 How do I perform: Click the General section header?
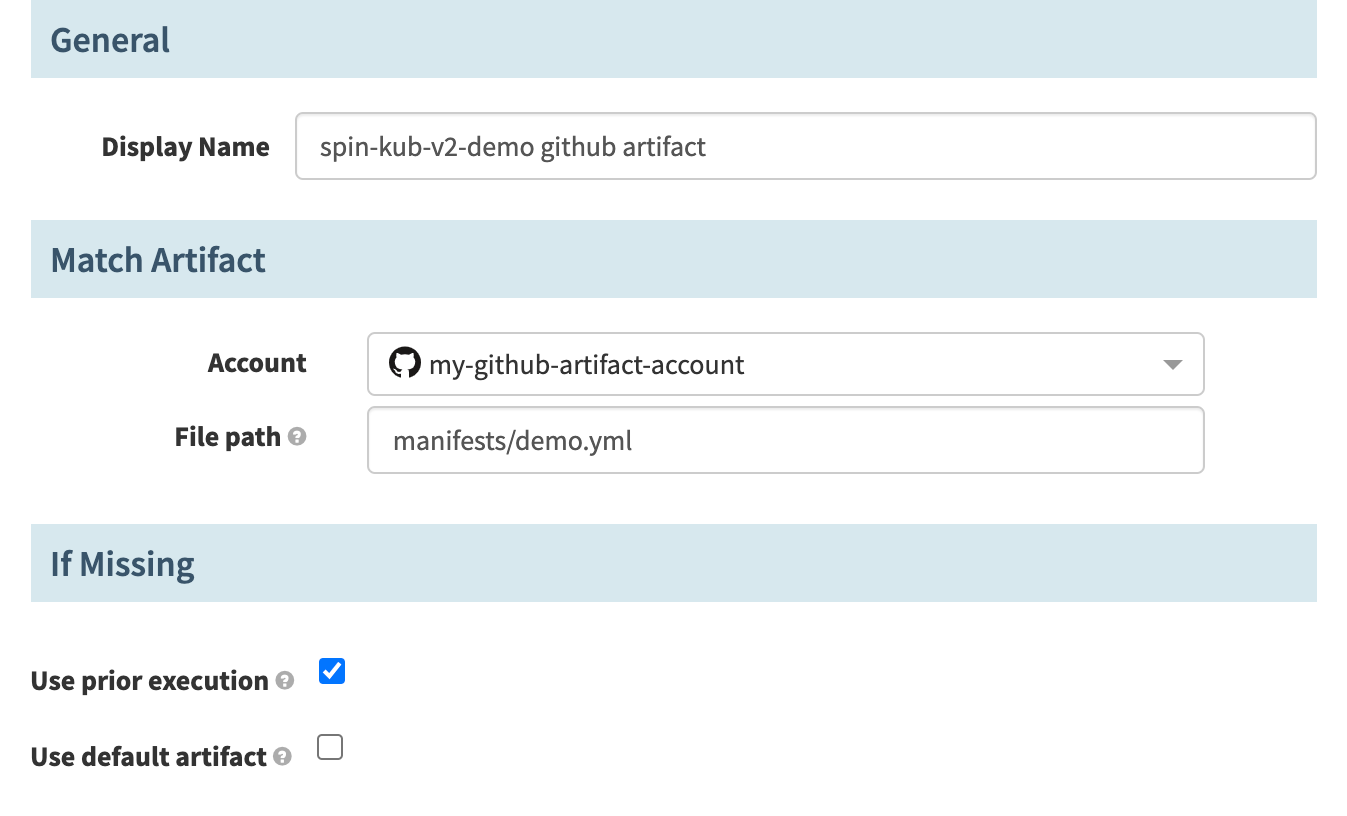(x=110, y=40)
